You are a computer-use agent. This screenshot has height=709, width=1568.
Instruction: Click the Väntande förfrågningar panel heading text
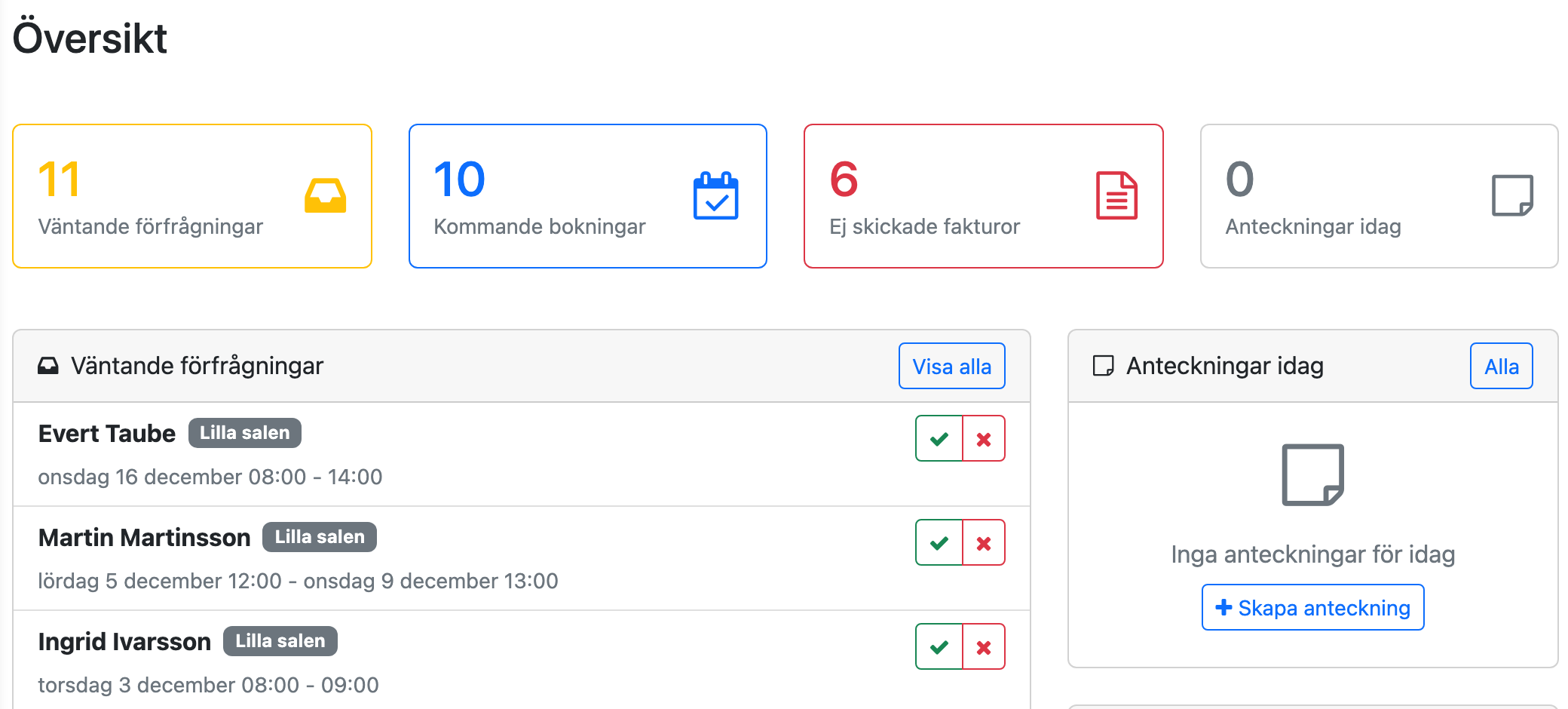[x=197, y=366]
